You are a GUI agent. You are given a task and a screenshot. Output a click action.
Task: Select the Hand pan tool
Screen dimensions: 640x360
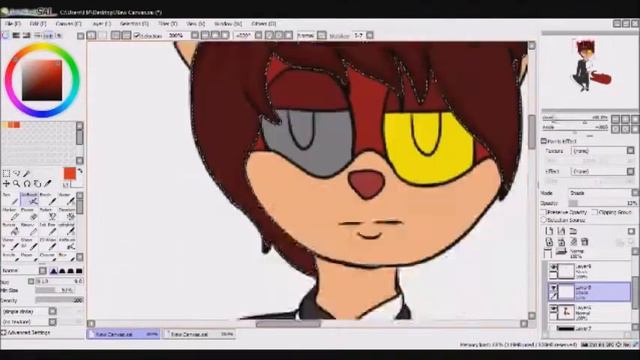pos(37,184)
